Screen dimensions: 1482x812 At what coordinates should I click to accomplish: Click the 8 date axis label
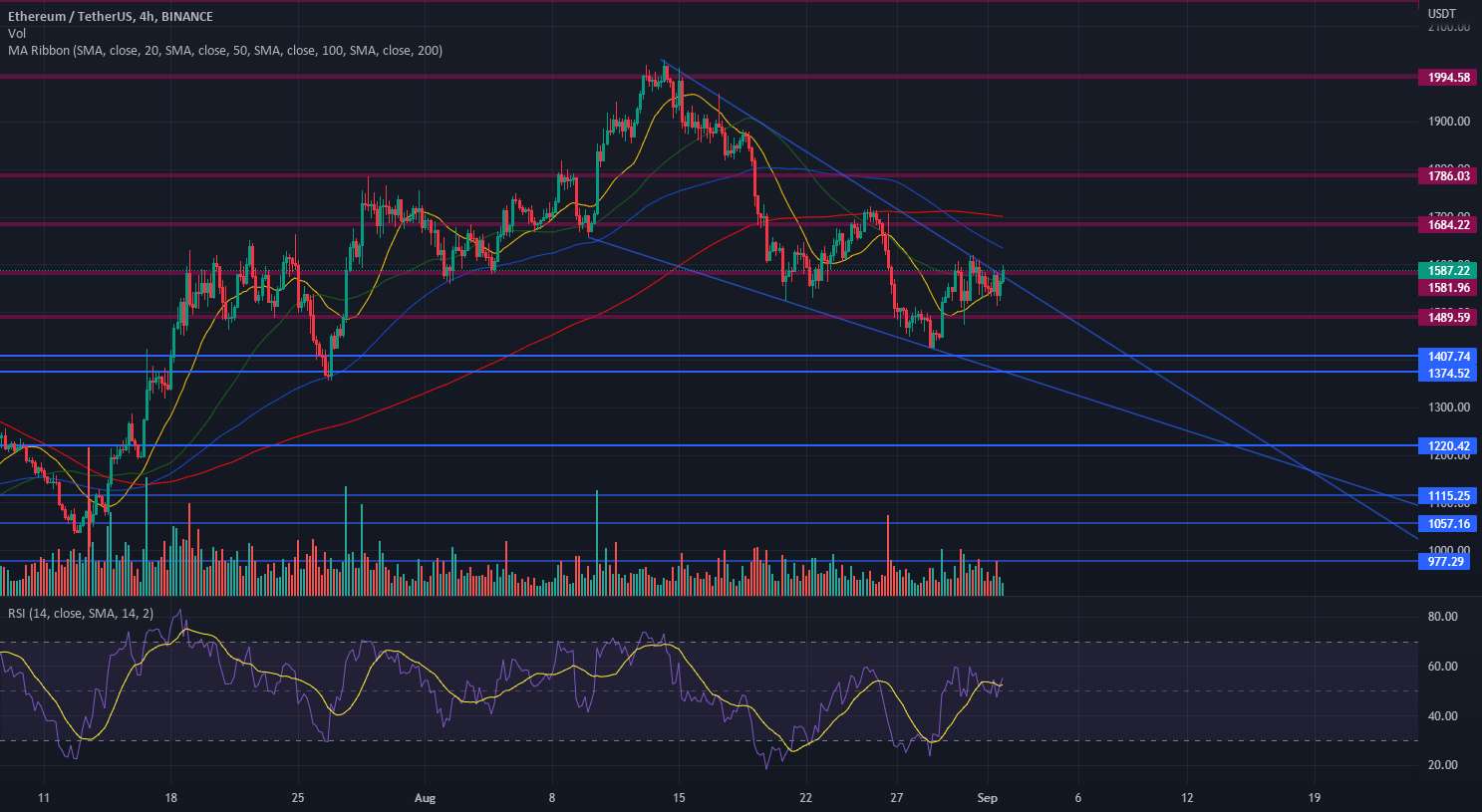click(552, 798)
